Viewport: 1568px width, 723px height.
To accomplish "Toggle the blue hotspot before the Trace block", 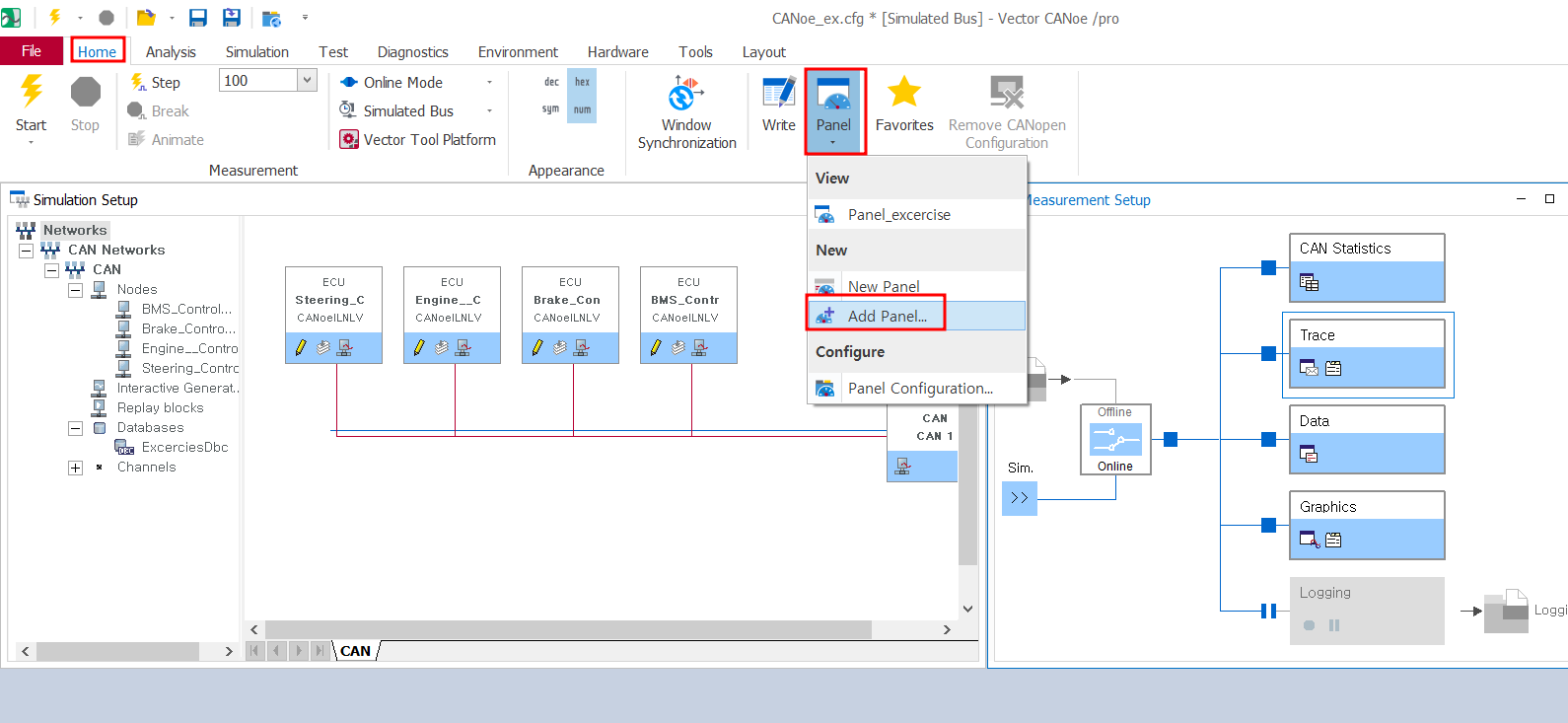I will pyautogui.click(x=1269, y=354).
